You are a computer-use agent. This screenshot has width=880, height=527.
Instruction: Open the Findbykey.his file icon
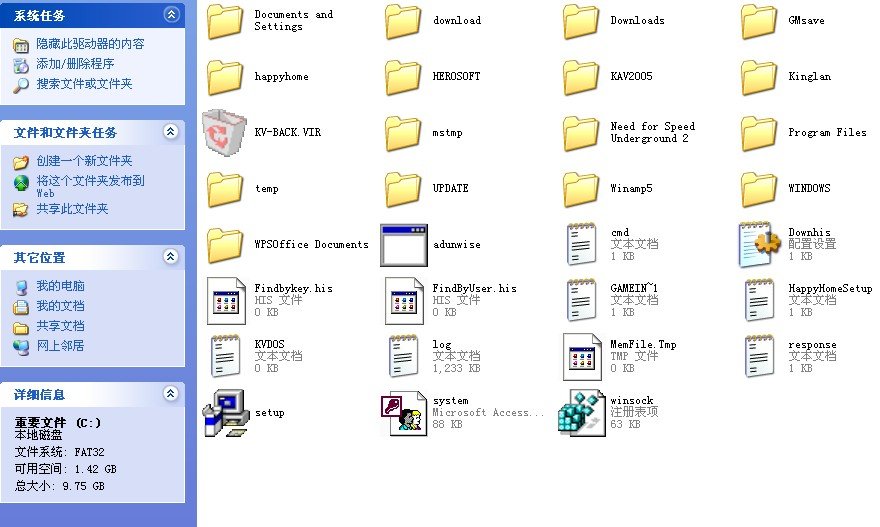click(225, 301)
